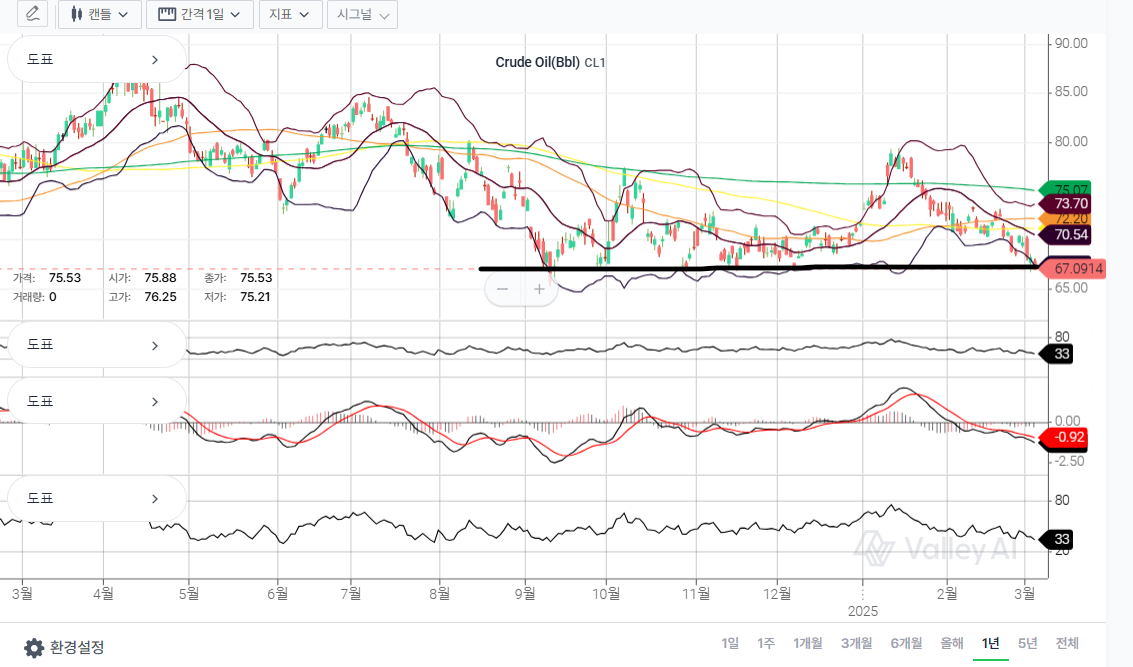Viewport: 1133px width, 667px height.
Task: Zoom out with the minus button
Action: tap(503, 289)
